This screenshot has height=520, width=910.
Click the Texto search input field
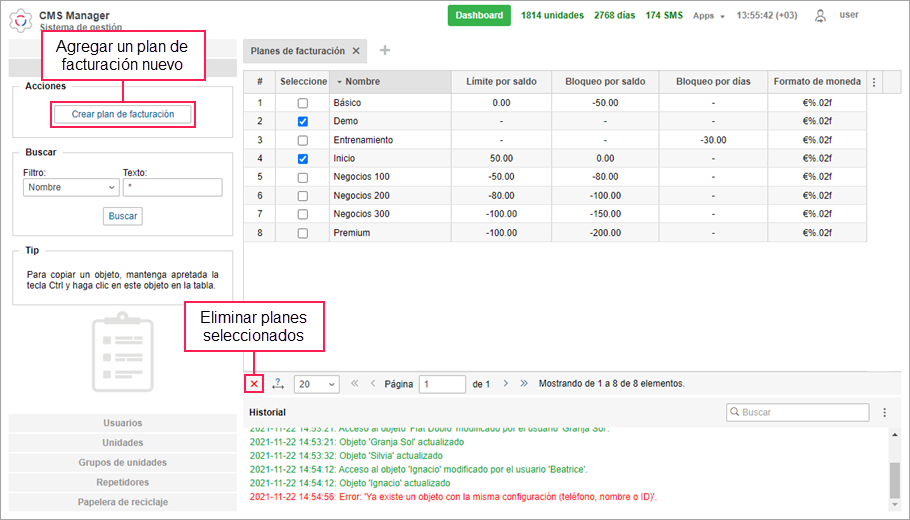pos(172,187)
